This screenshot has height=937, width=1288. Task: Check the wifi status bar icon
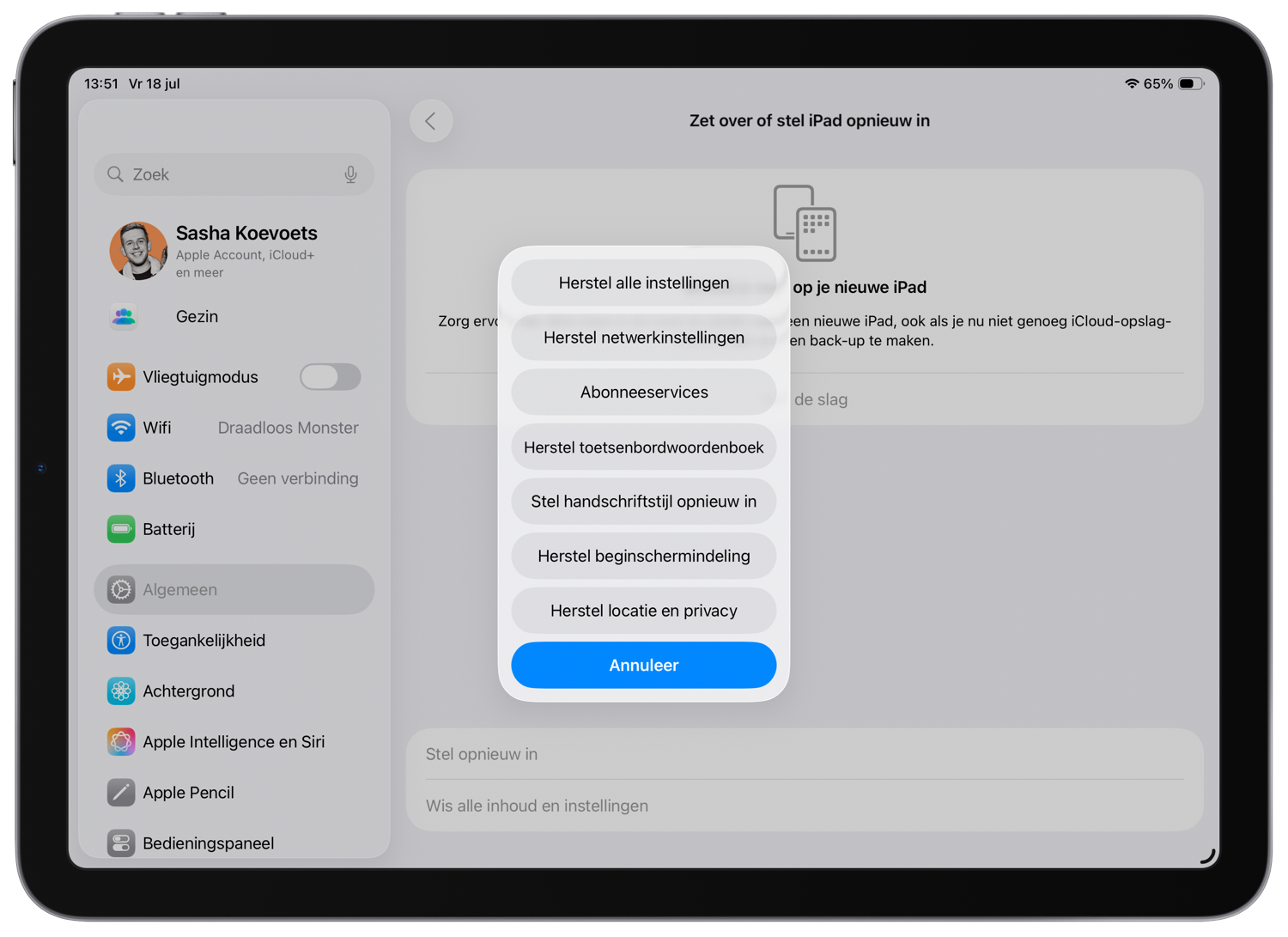(x=1132, y=83)
